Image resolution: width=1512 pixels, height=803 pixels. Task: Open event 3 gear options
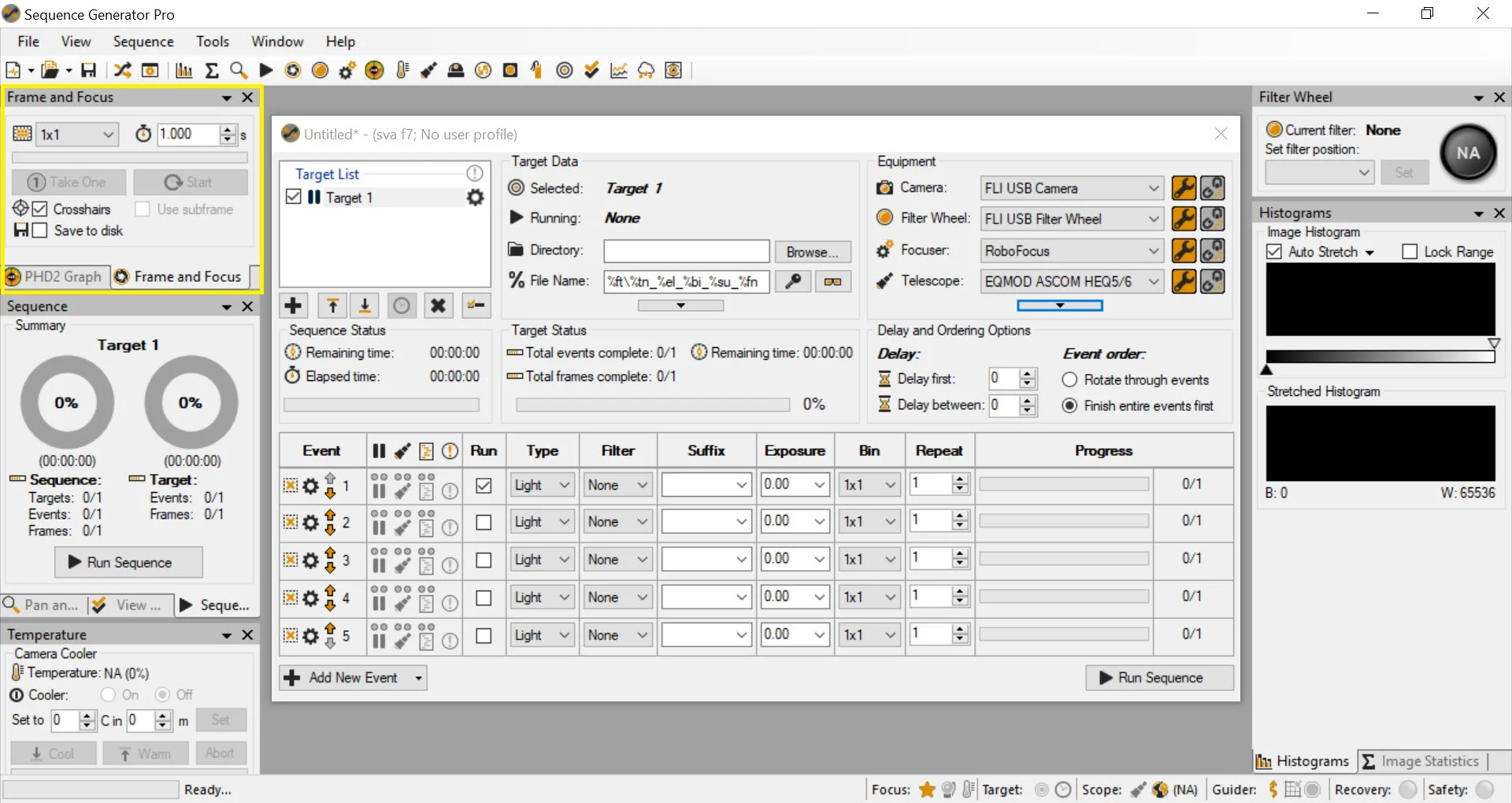pos(311,560)
